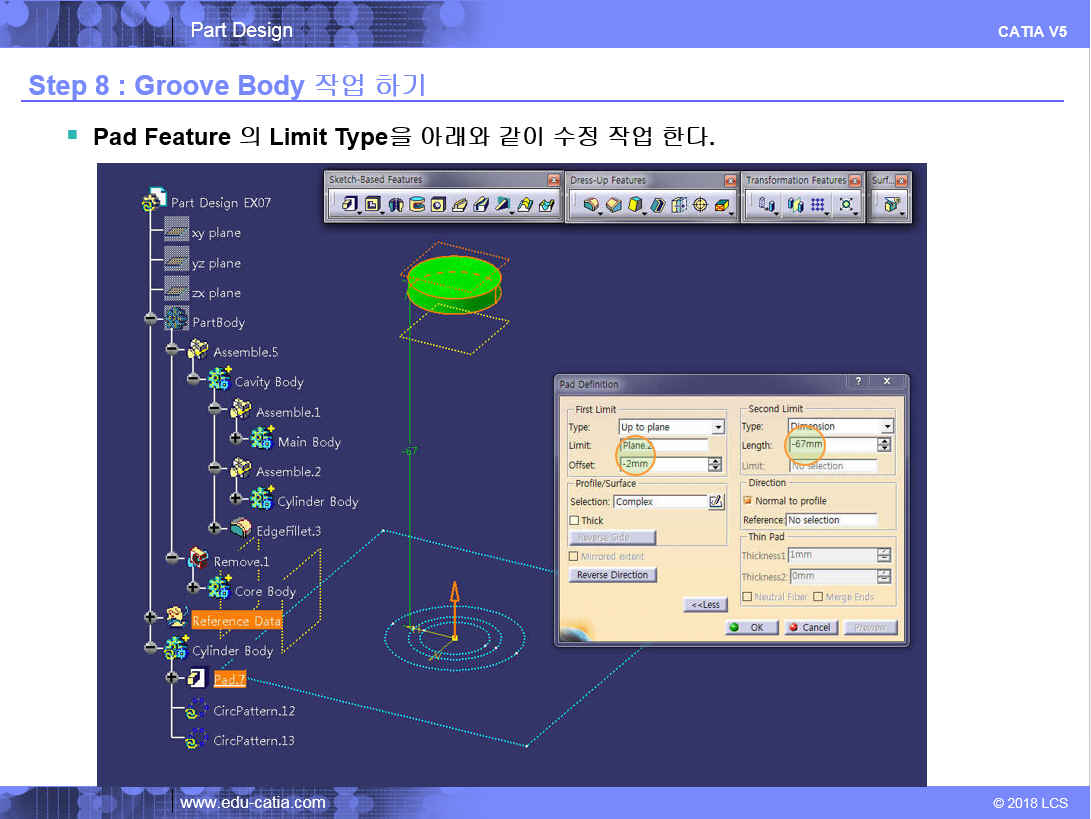Image resolution: width=1091 pixels, height=819 pixels.
Task: Select Pad.7 in the specification tree
Action: click(229, 680)
